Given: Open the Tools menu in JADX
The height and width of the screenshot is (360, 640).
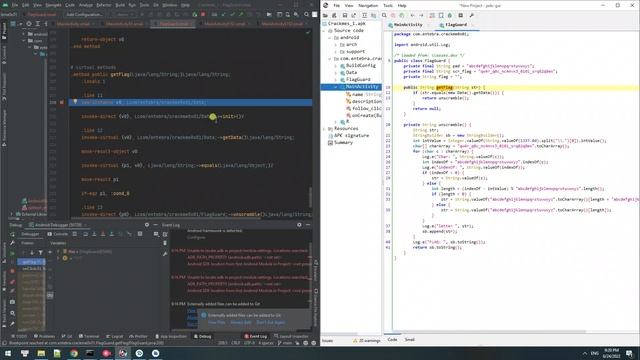Looking at the screenshot, I should point(388,6).
